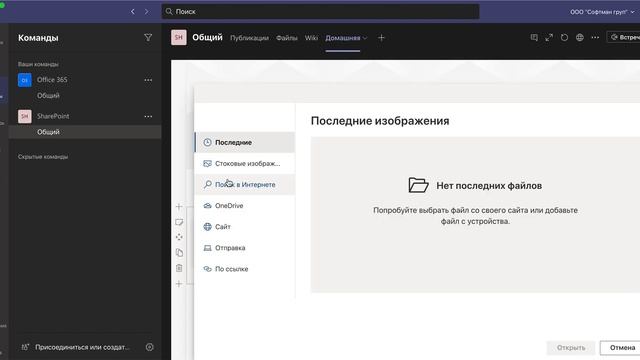
Task: Select Стоковые изображения source
Action: [x=244, y=164]
